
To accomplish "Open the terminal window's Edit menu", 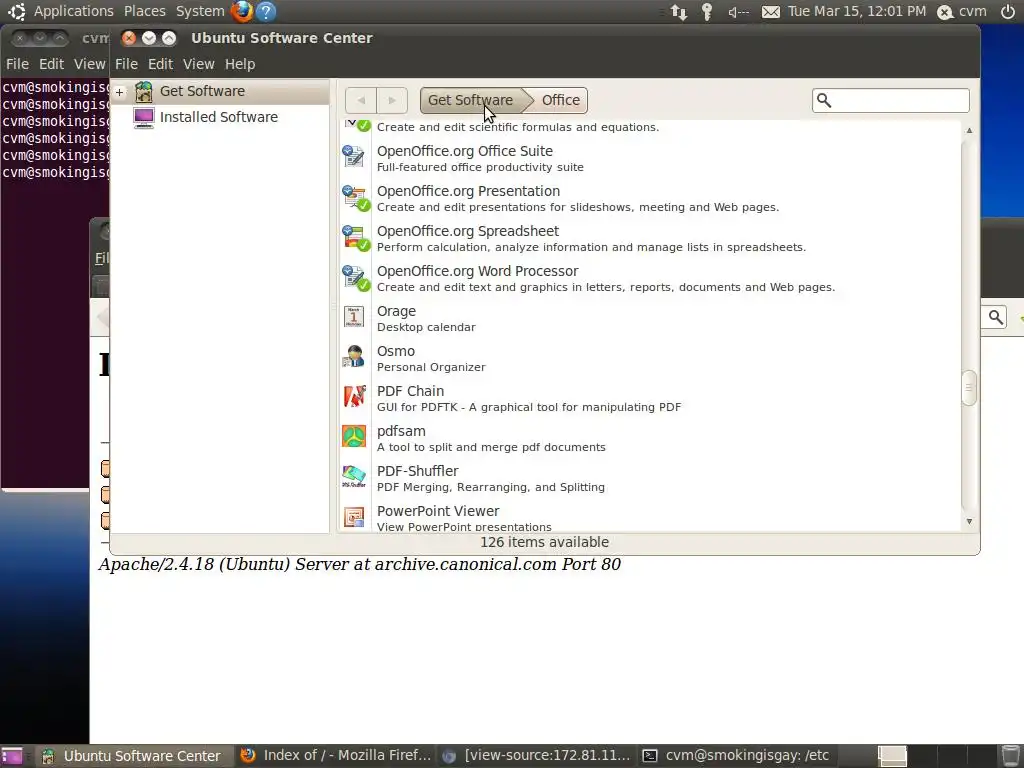I will (51, 64).
